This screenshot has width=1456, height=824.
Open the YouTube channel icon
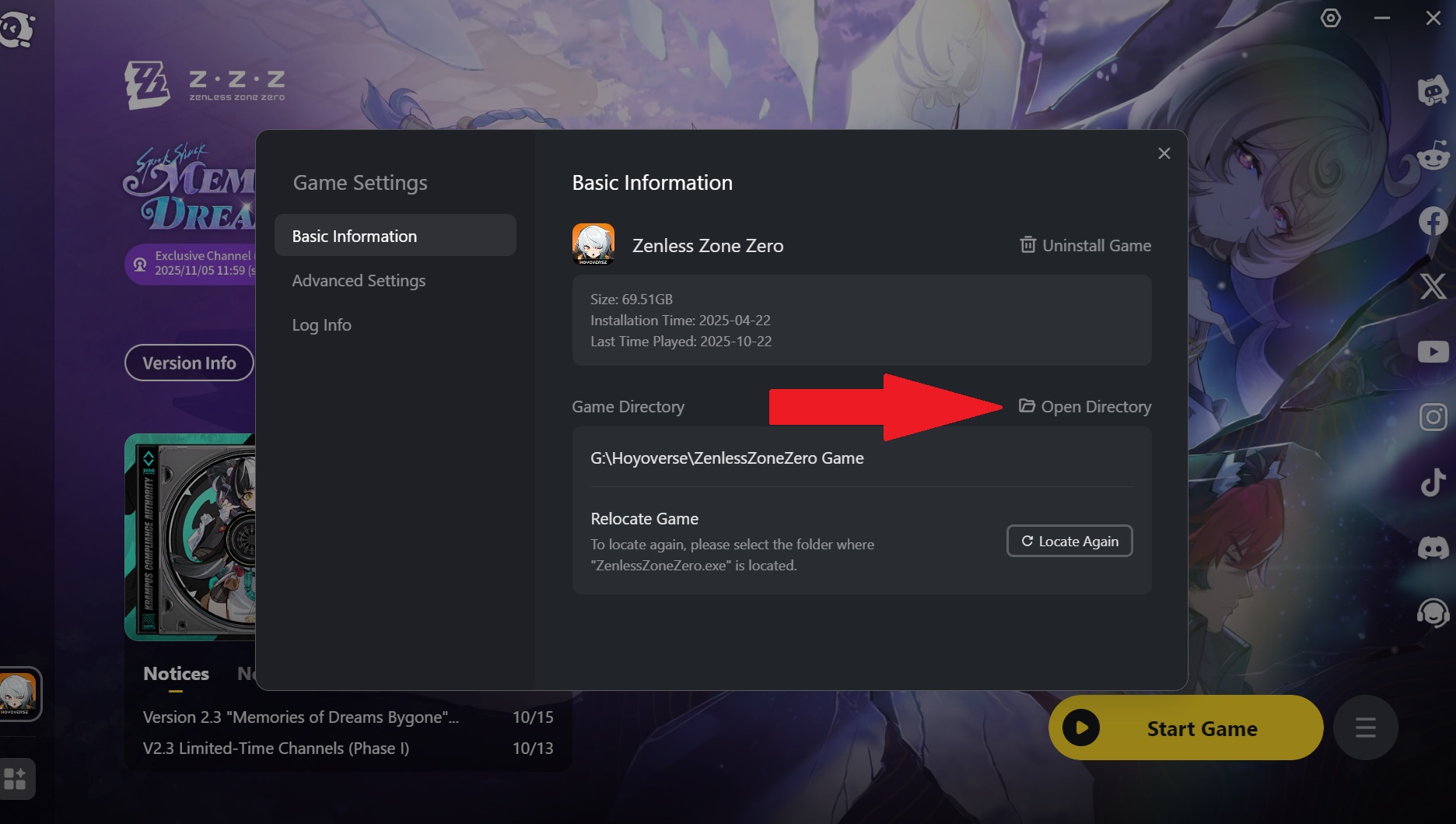(x=1433, y=352)
